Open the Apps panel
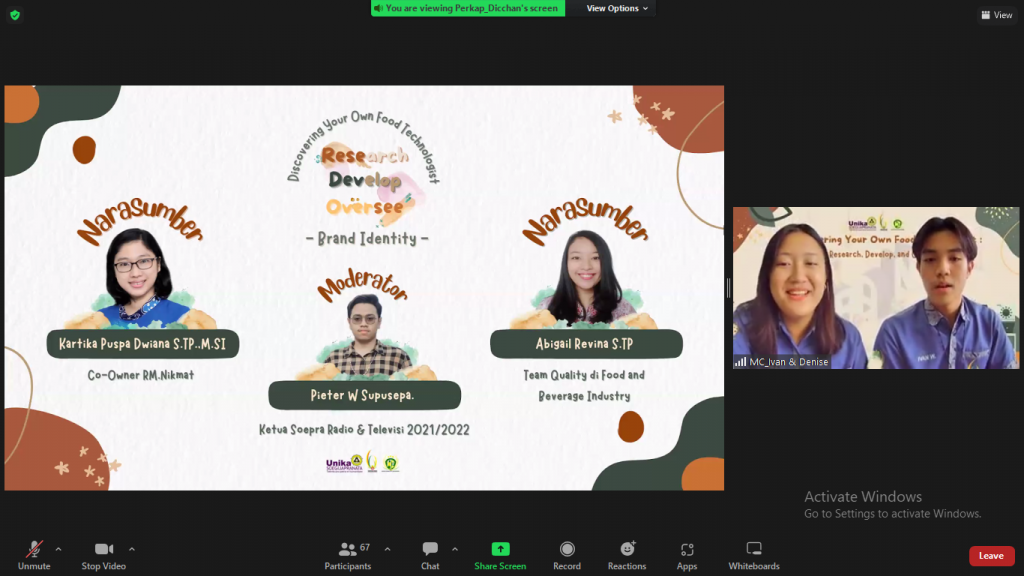The height and width of the screenshot is (576, 1024). click(687, 554)
